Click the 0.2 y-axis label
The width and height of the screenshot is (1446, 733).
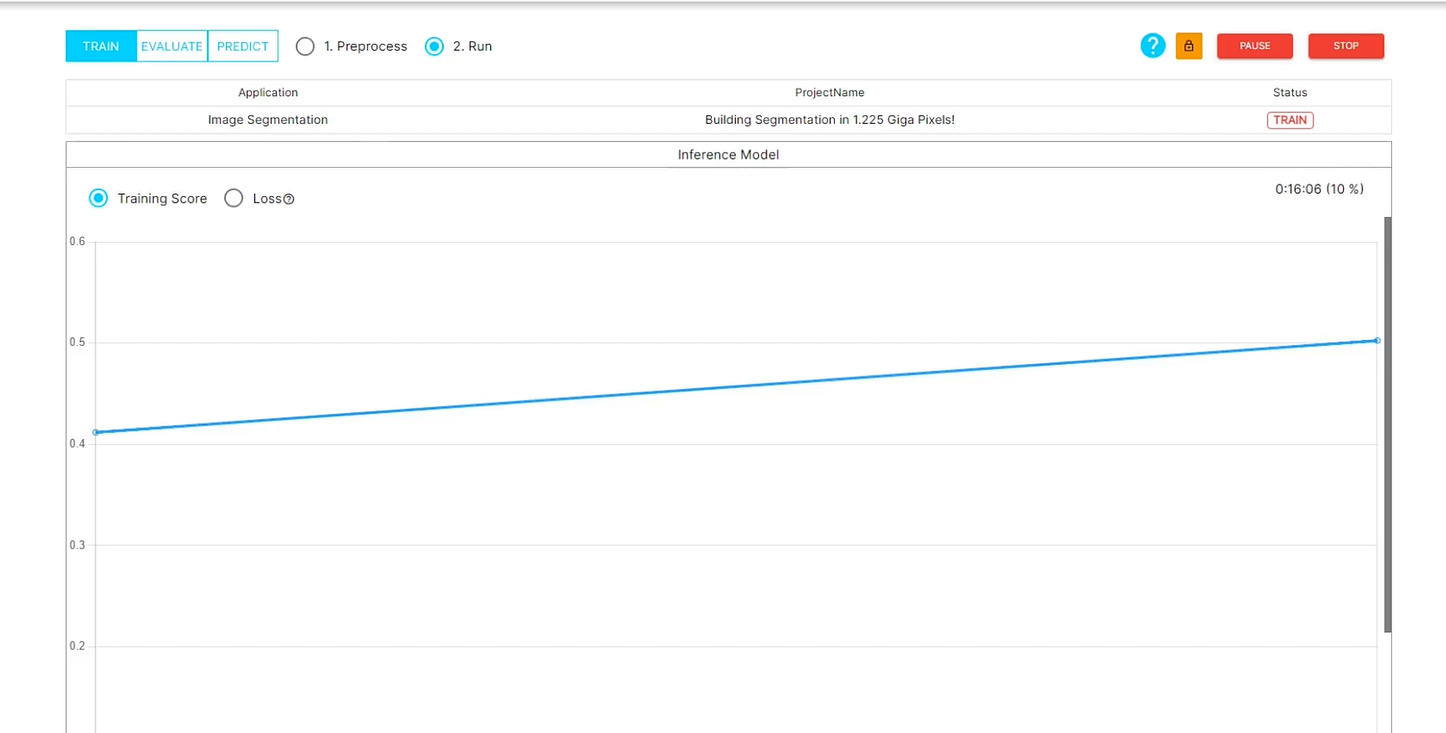[77, 647]
